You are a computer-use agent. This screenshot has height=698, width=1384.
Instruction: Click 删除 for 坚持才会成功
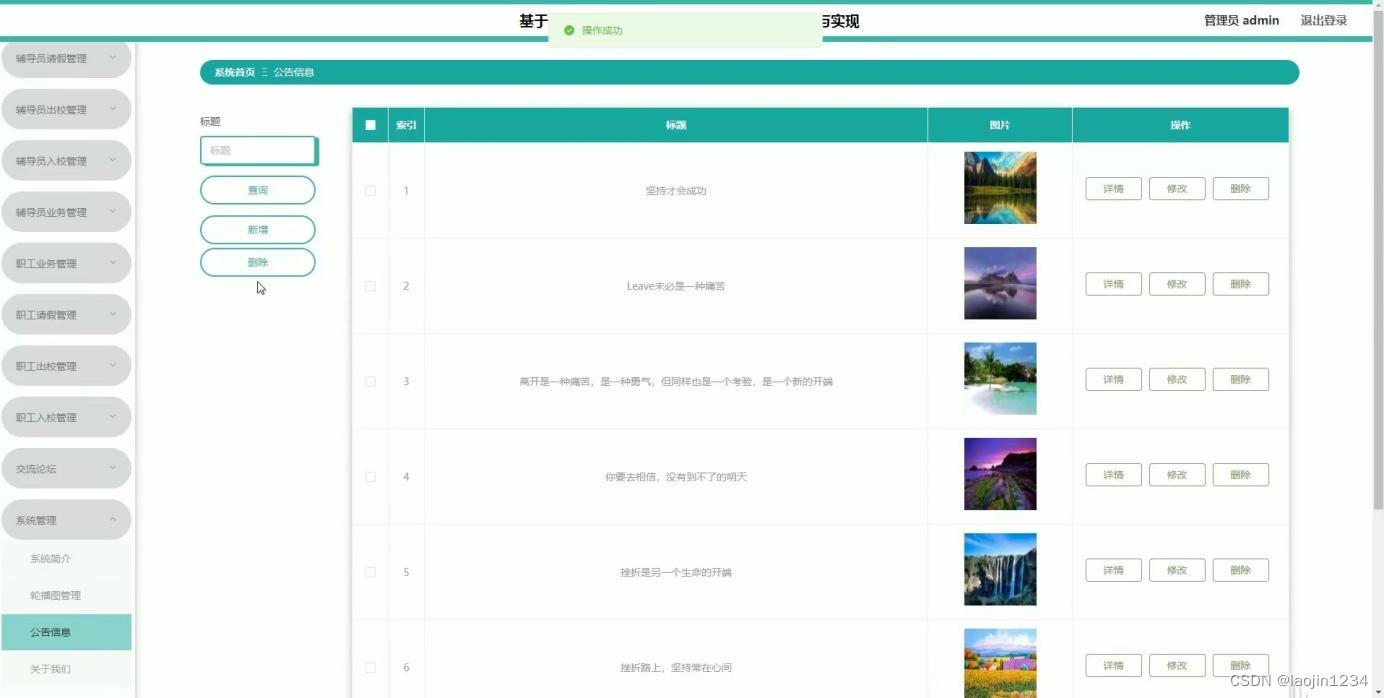(x=1240, y=189)
